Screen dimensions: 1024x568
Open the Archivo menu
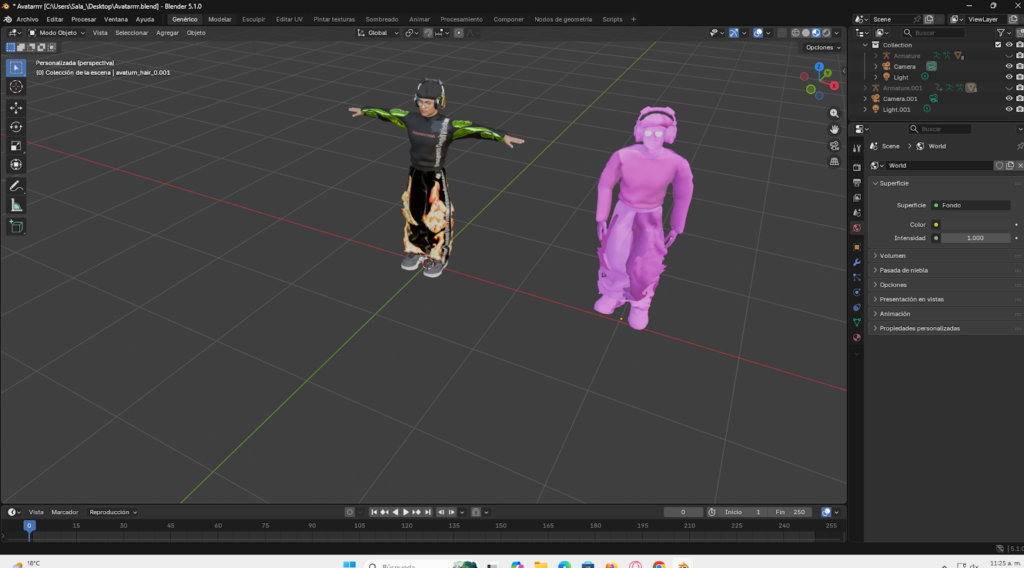27,20
